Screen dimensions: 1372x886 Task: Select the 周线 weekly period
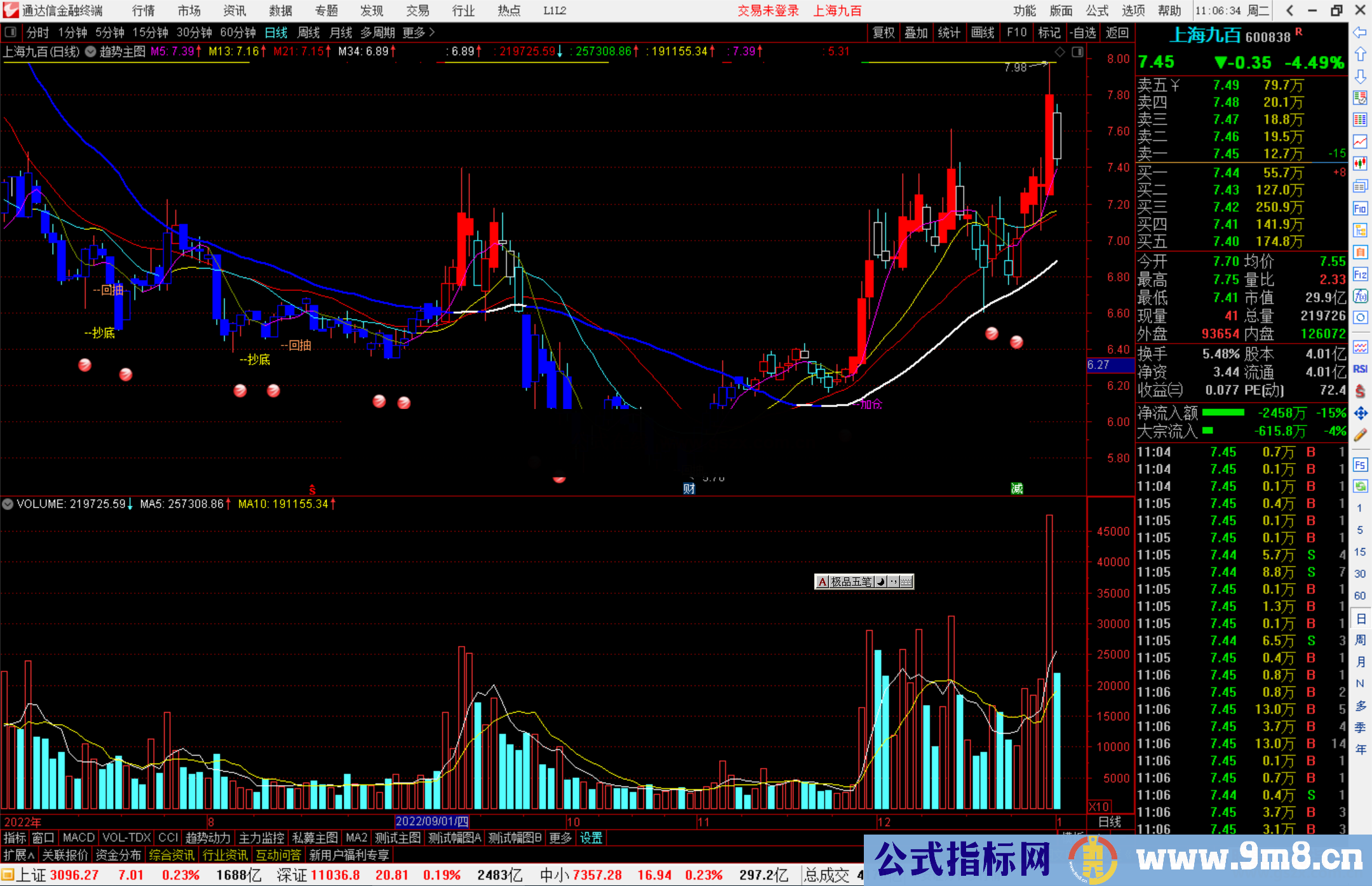[x=309, y=32]
